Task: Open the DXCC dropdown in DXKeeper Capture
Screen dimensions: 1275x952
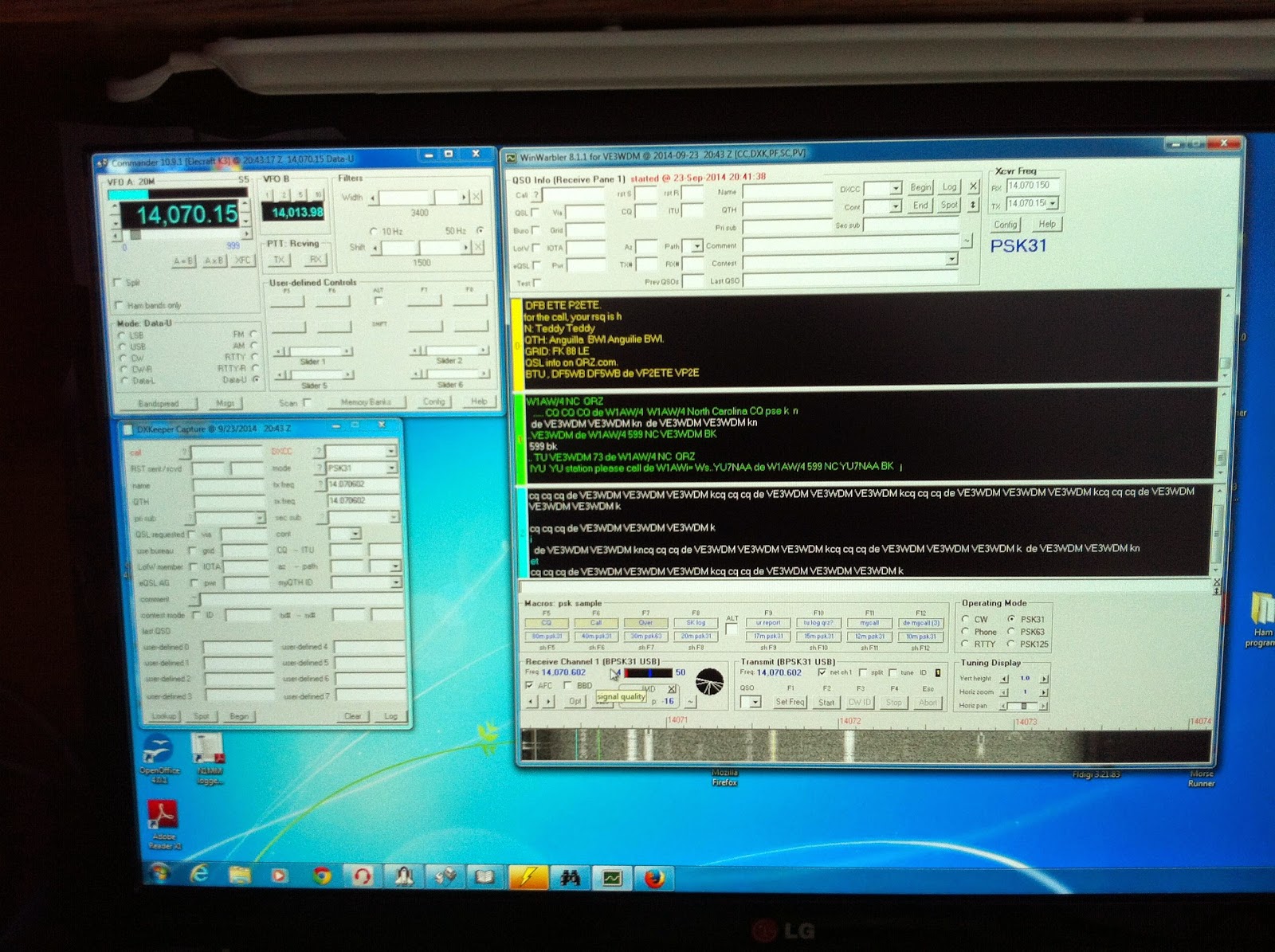Action: [x=391, y=451]
